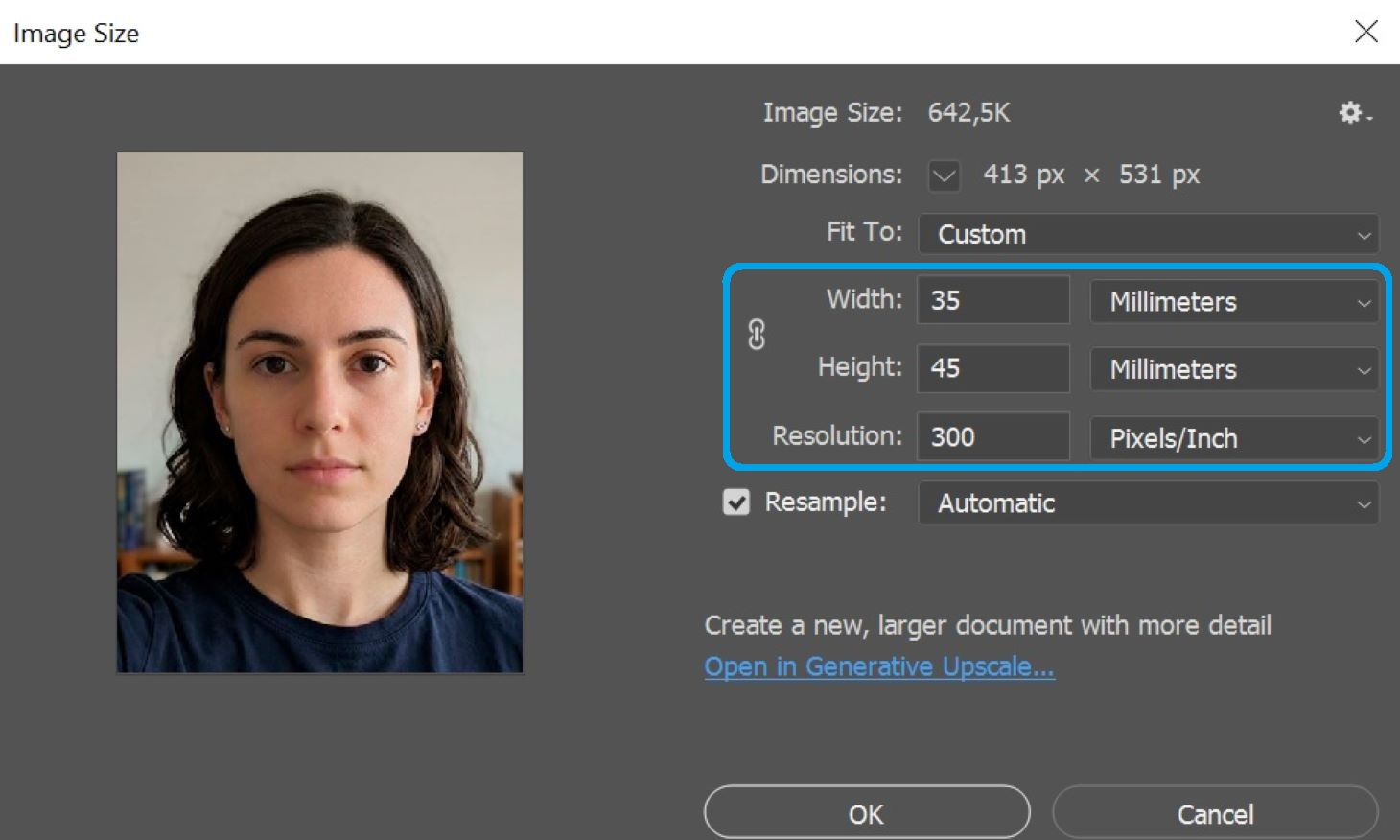Select the Height unit dropdown arrow icon
Image resolution: width=1400 pixels, height=840 pixels.
(x=1365, y=370)
